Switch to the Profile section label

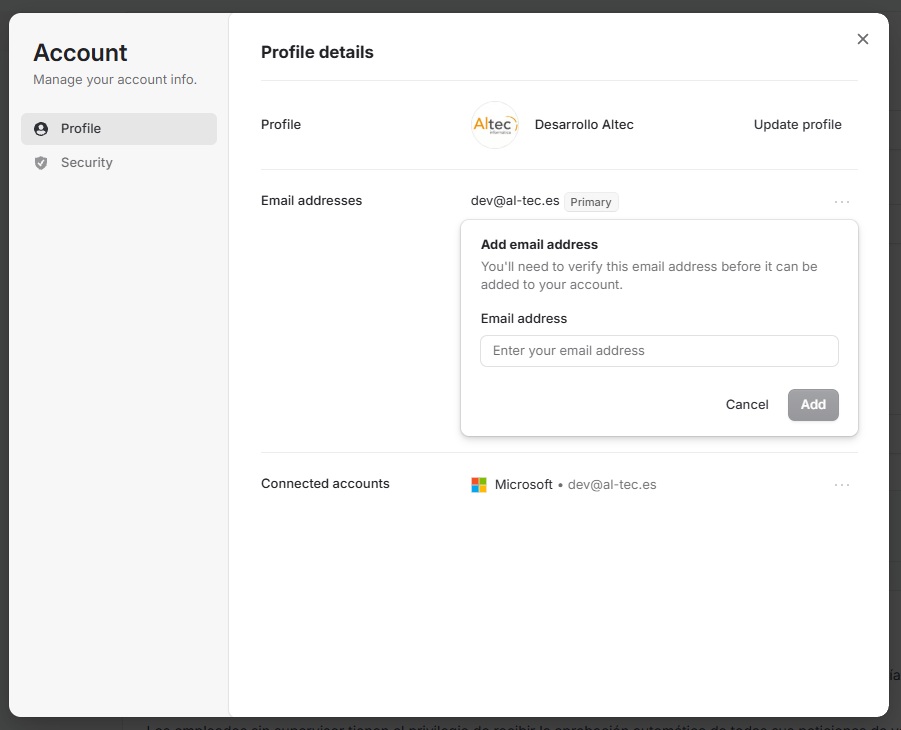[x=81, y=129]
